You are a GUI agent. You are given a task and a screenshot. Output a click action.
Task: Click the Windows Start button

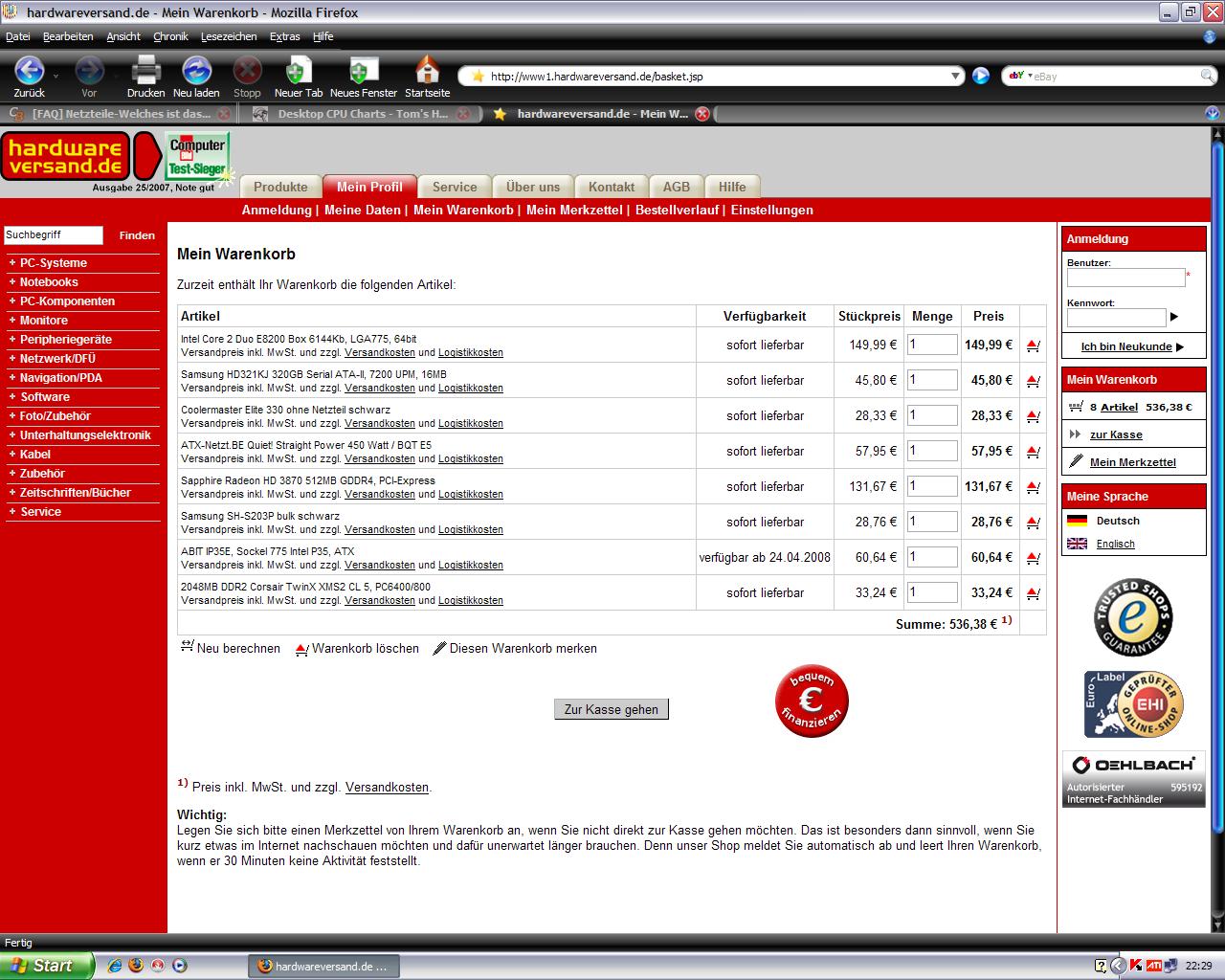47,966
